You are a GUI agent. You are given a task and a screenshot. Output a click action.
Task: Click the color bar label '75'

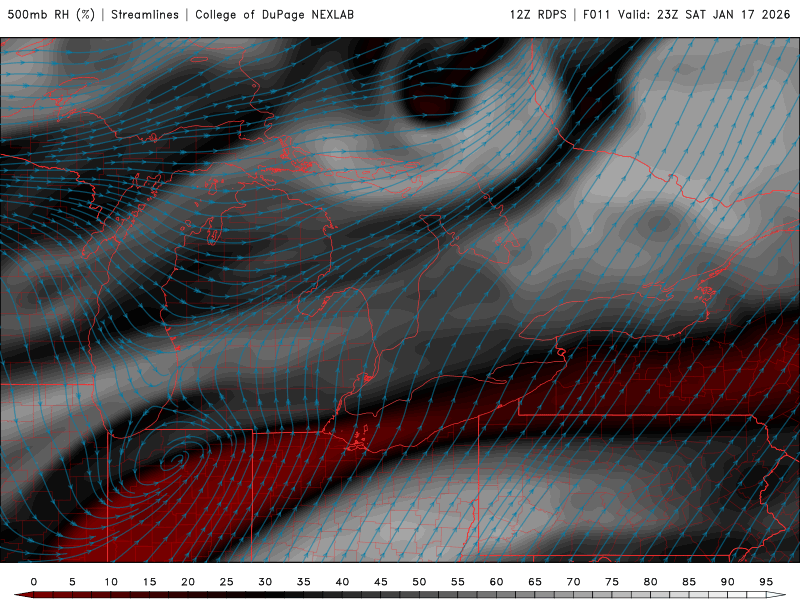(x=612, y=582)
